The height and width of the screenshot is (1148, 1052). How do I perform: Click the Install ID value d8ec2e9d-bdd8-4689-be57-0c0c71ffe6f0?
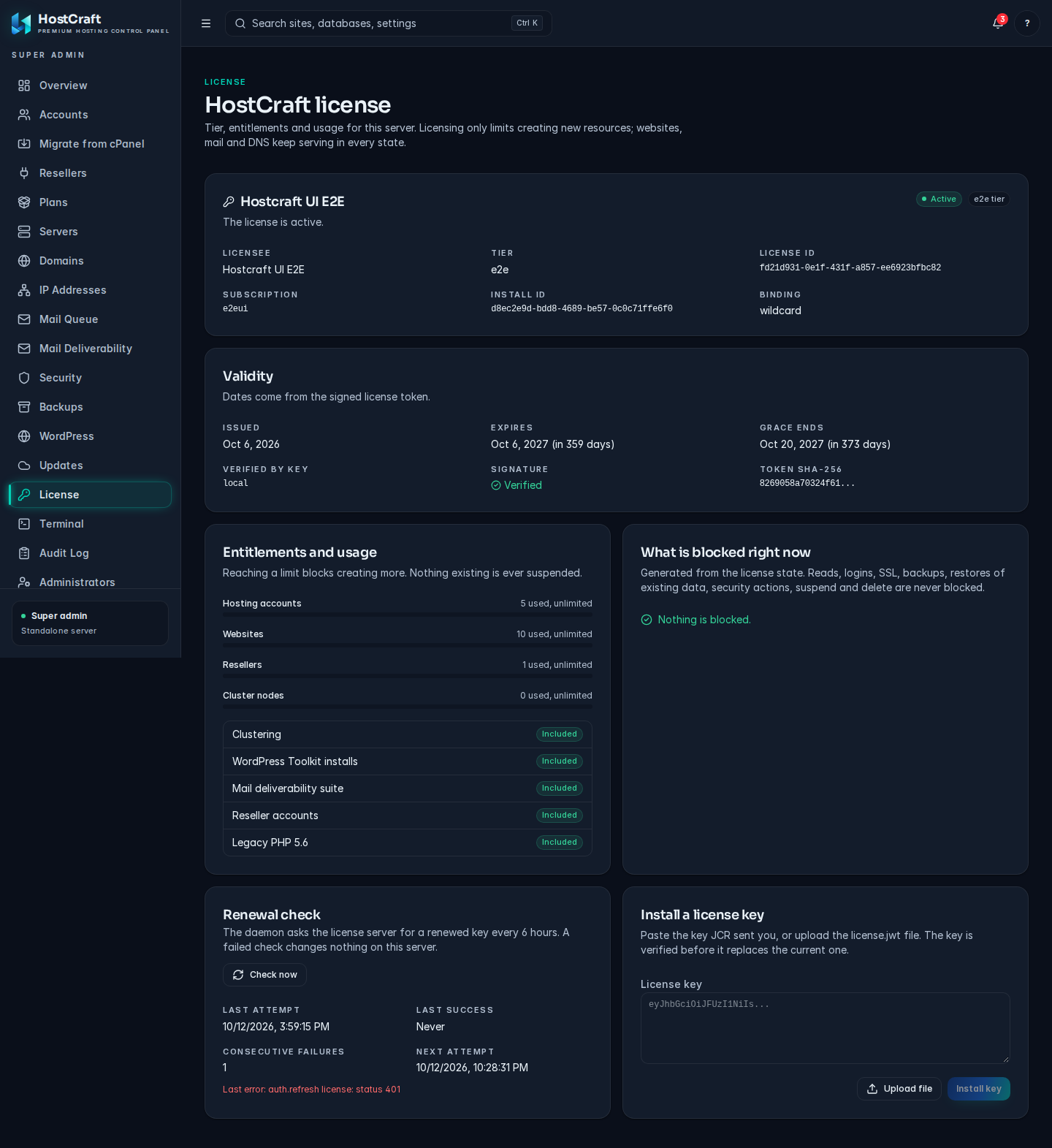[x=582, y=309]
